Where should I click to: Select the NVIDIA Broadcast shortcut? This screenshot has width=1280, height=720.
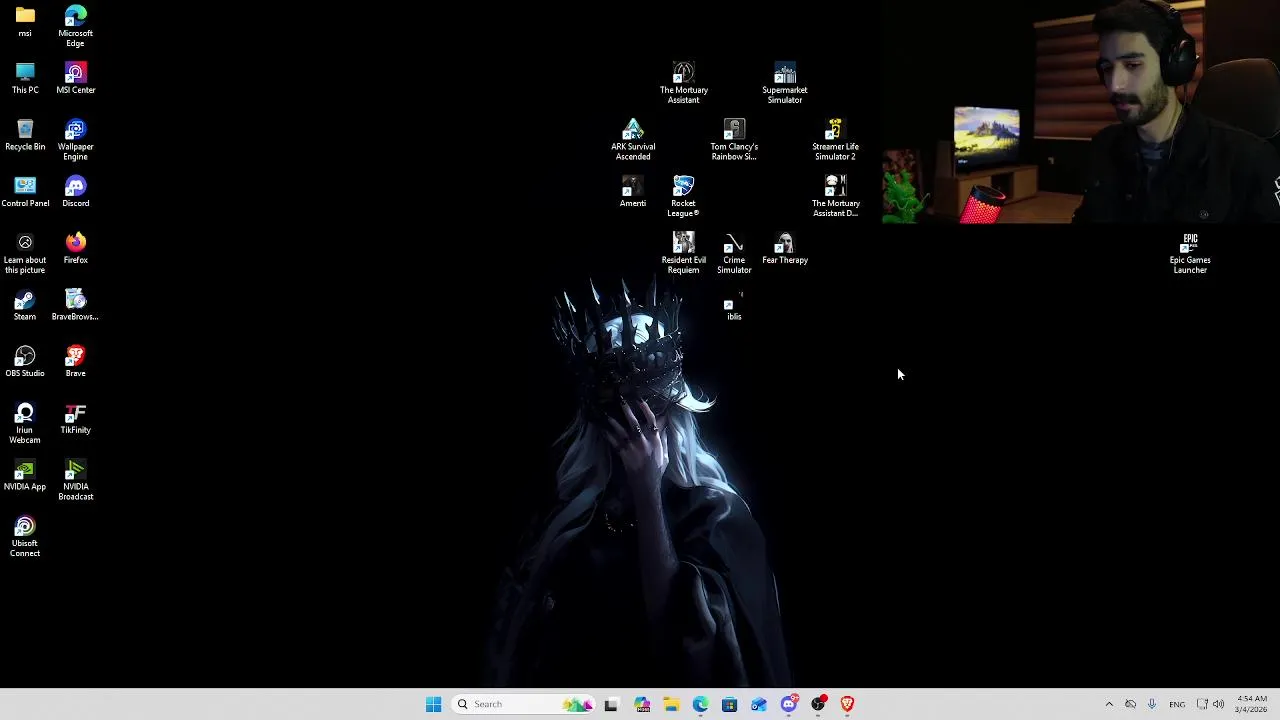pos(75,480)
